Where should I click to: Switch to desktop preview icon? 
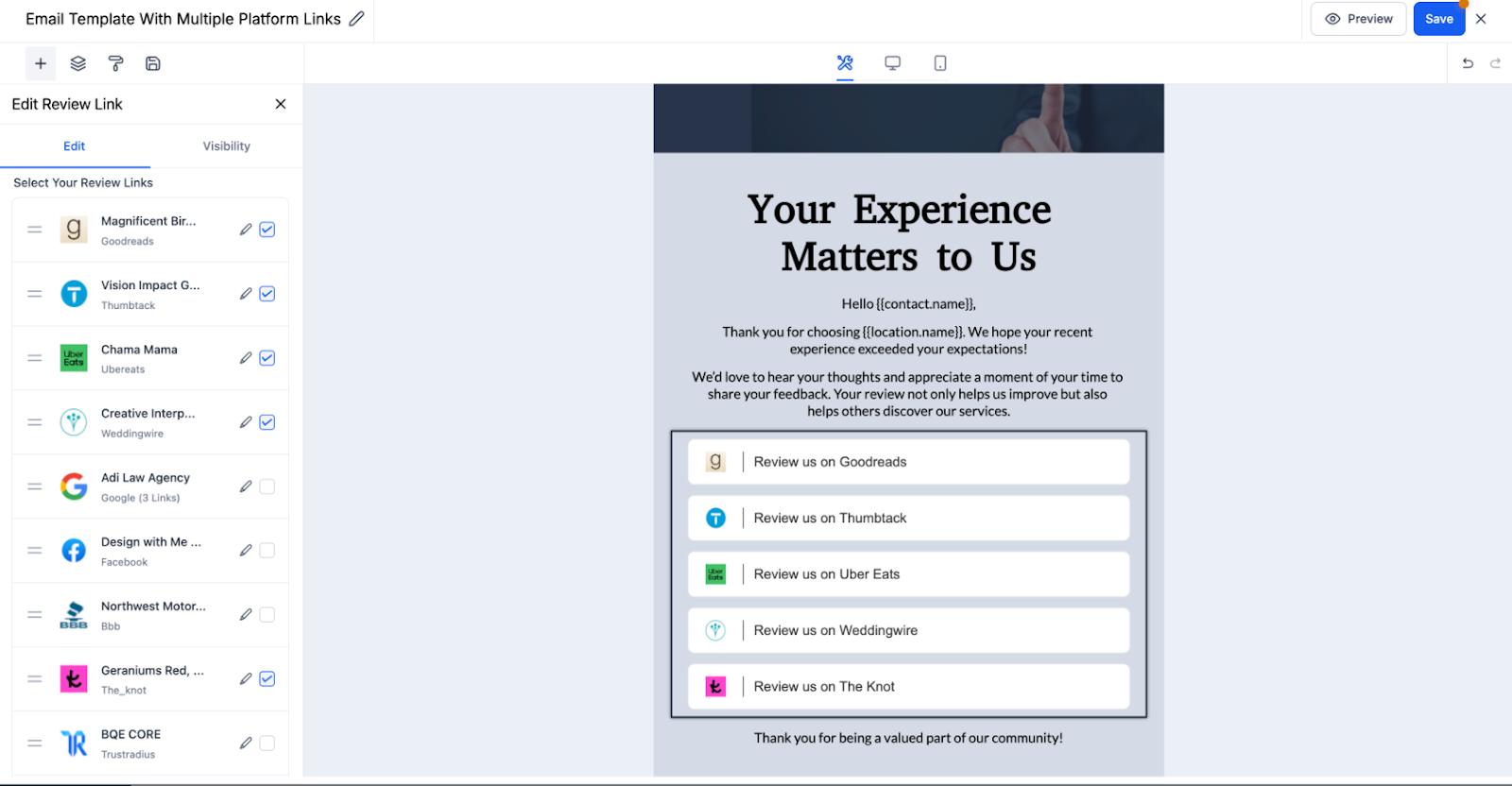pyautogui.click(x=892, y=63)
